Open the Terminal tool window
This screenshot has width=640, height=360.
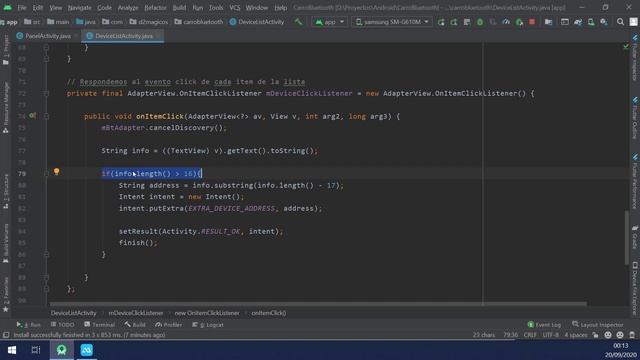(99, 325)
